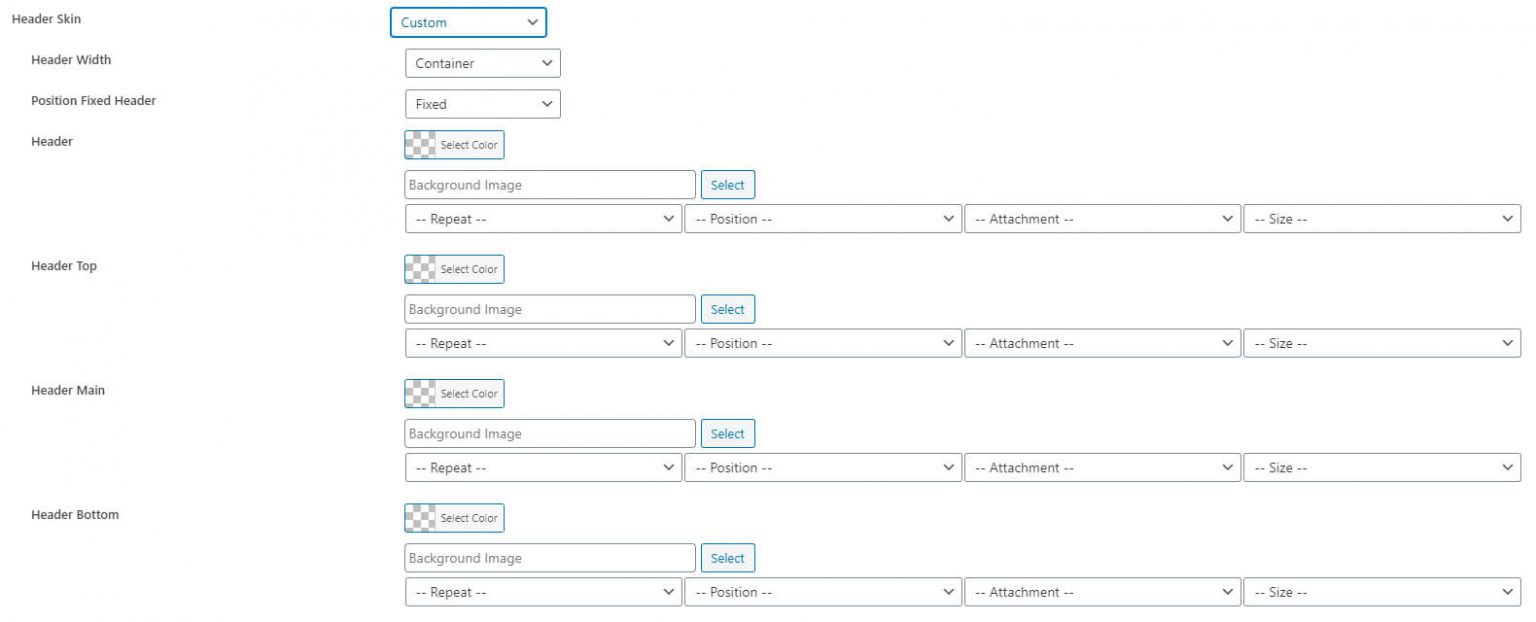Open the Header Width dropdown
The height and width of the screenshot is (622, 1536).
pyautogui.click(x=482, y=63)
